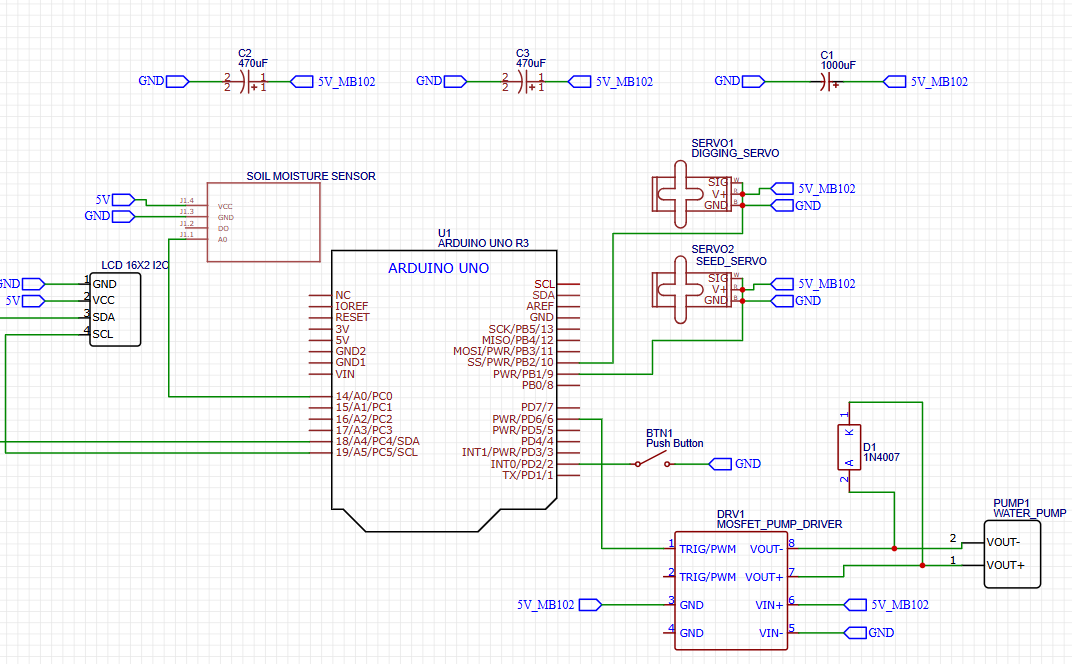Click Arduino pin label 19/A5/PC5/SCL

pyautogui.click(x=376, y=452)
